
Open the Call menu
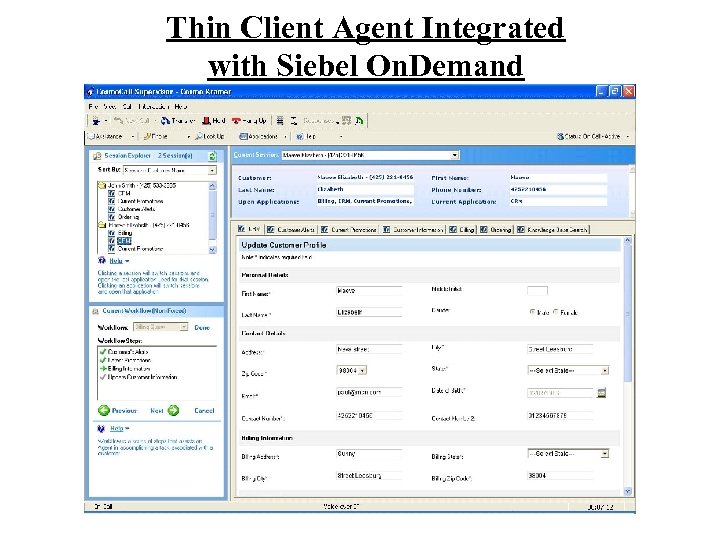[x=127, y=107]
